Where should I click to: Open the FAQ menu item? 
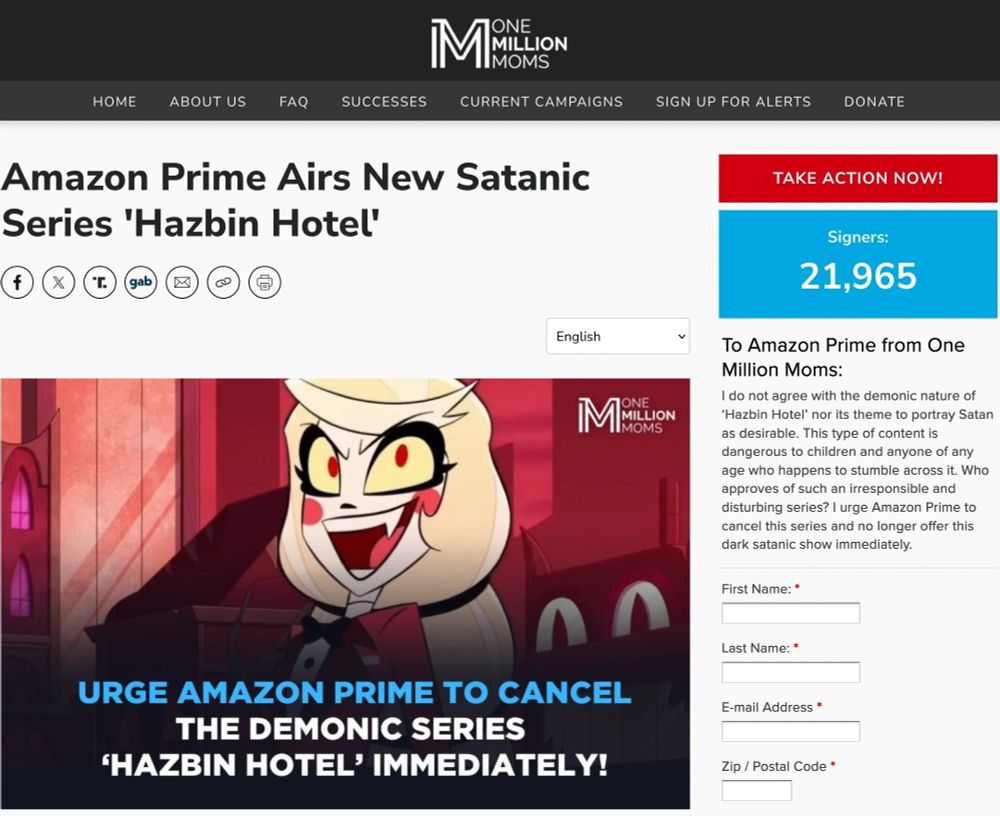(x=293, y=101)
